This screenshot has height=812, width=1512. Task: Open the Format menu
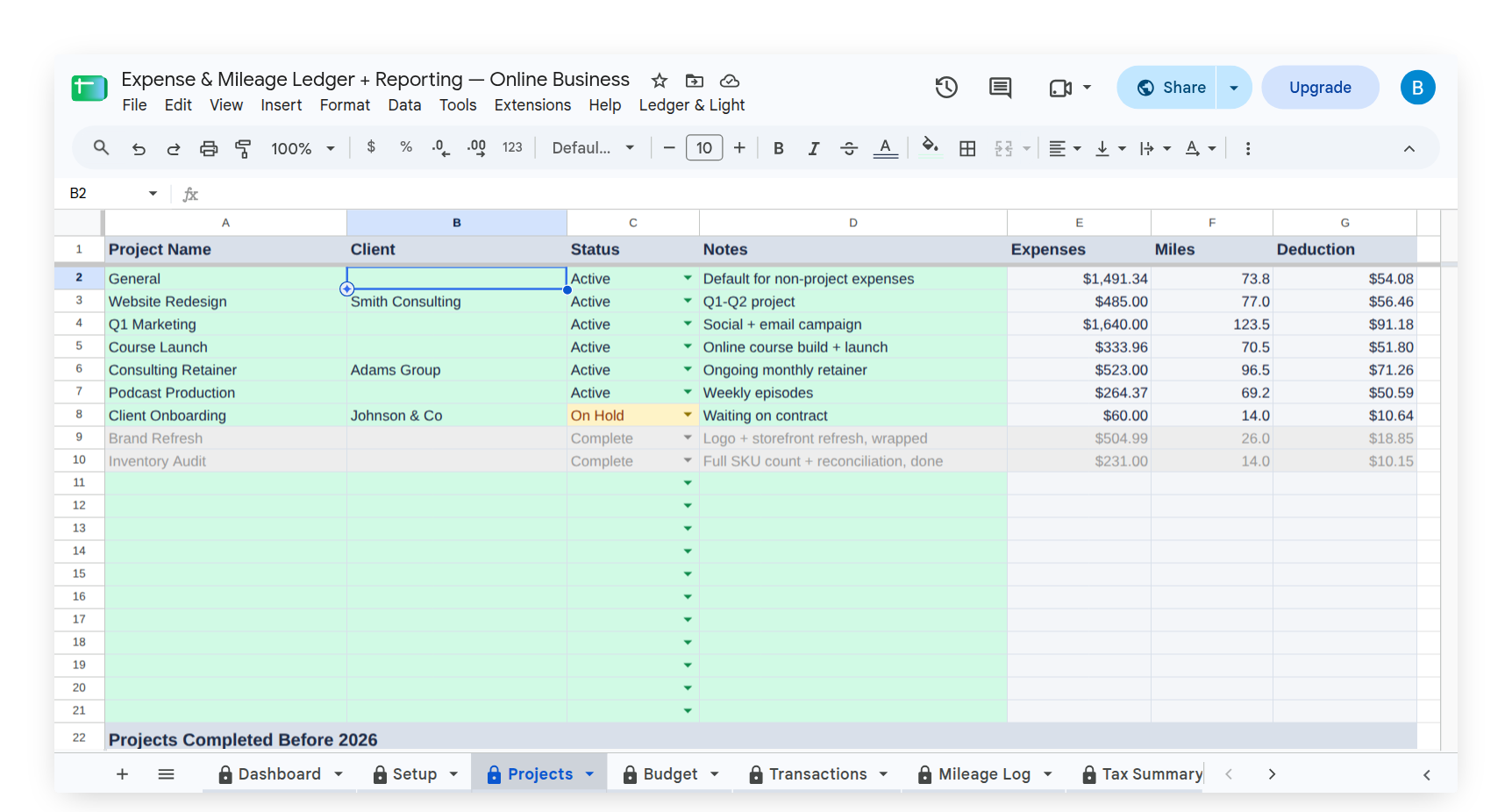(x=345, y=105)
